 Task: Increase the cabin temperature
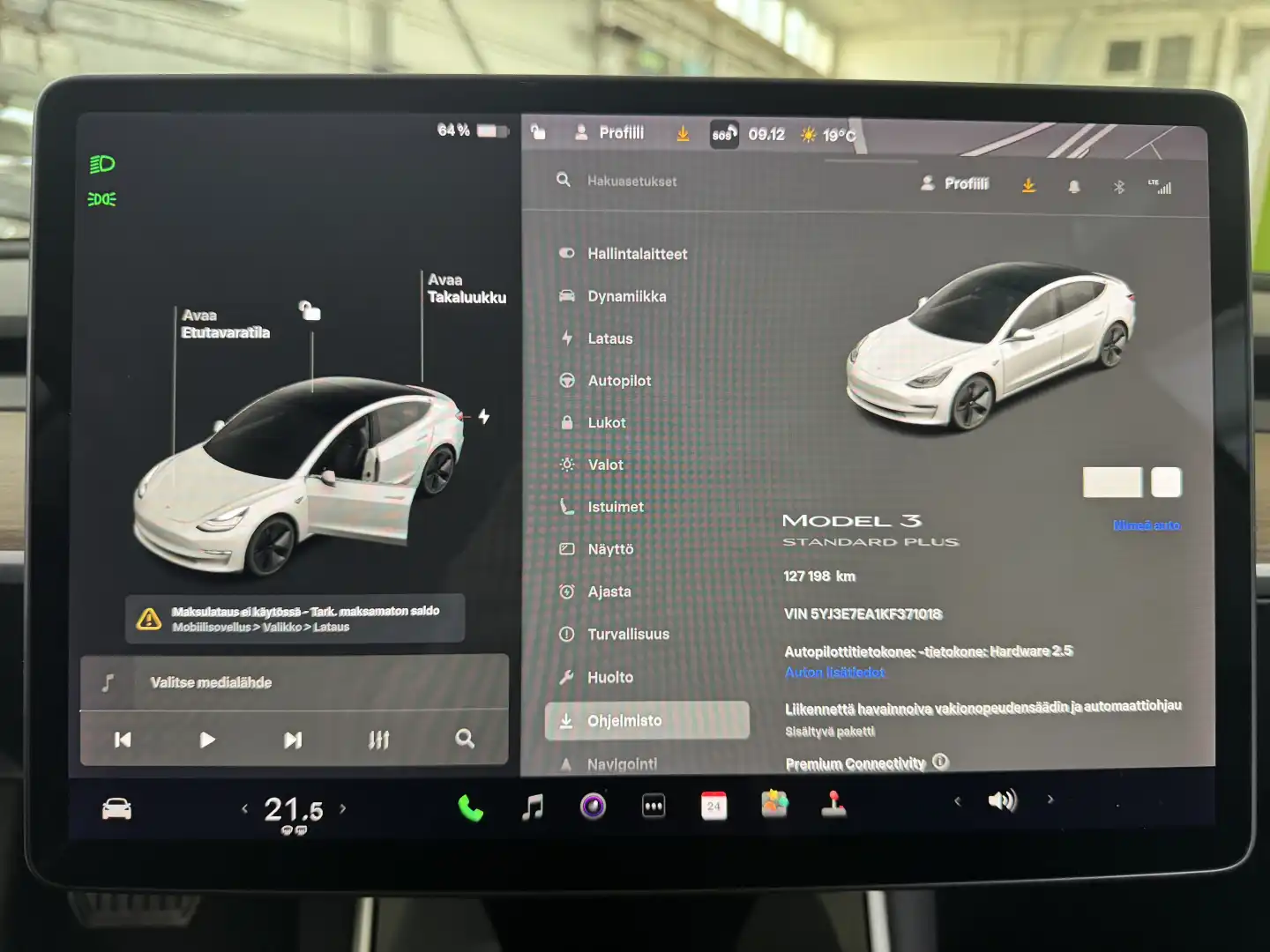[x=343, y=807]
